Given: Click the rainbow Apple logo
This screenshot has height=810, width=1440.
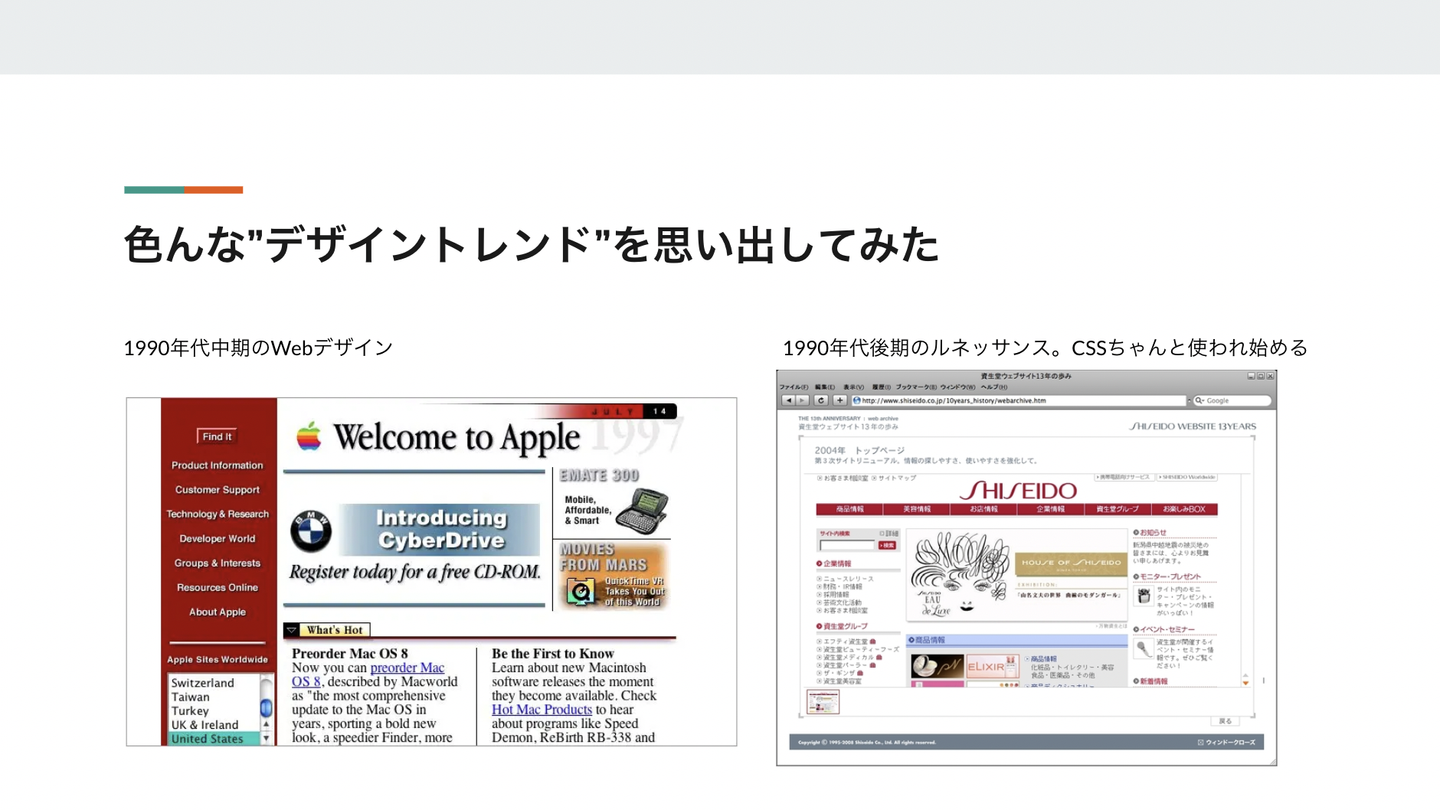Looking at the screenshot, I should pos(309,436).
